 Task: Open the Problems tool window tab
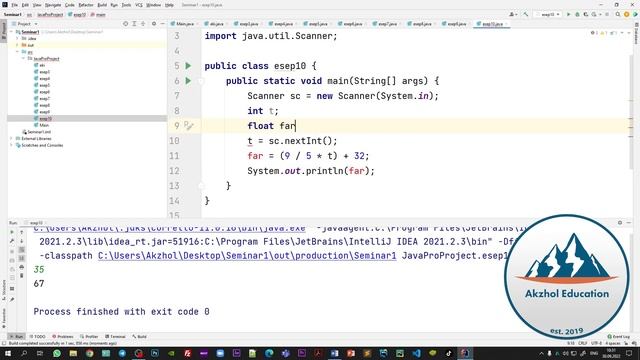[63, 336]
